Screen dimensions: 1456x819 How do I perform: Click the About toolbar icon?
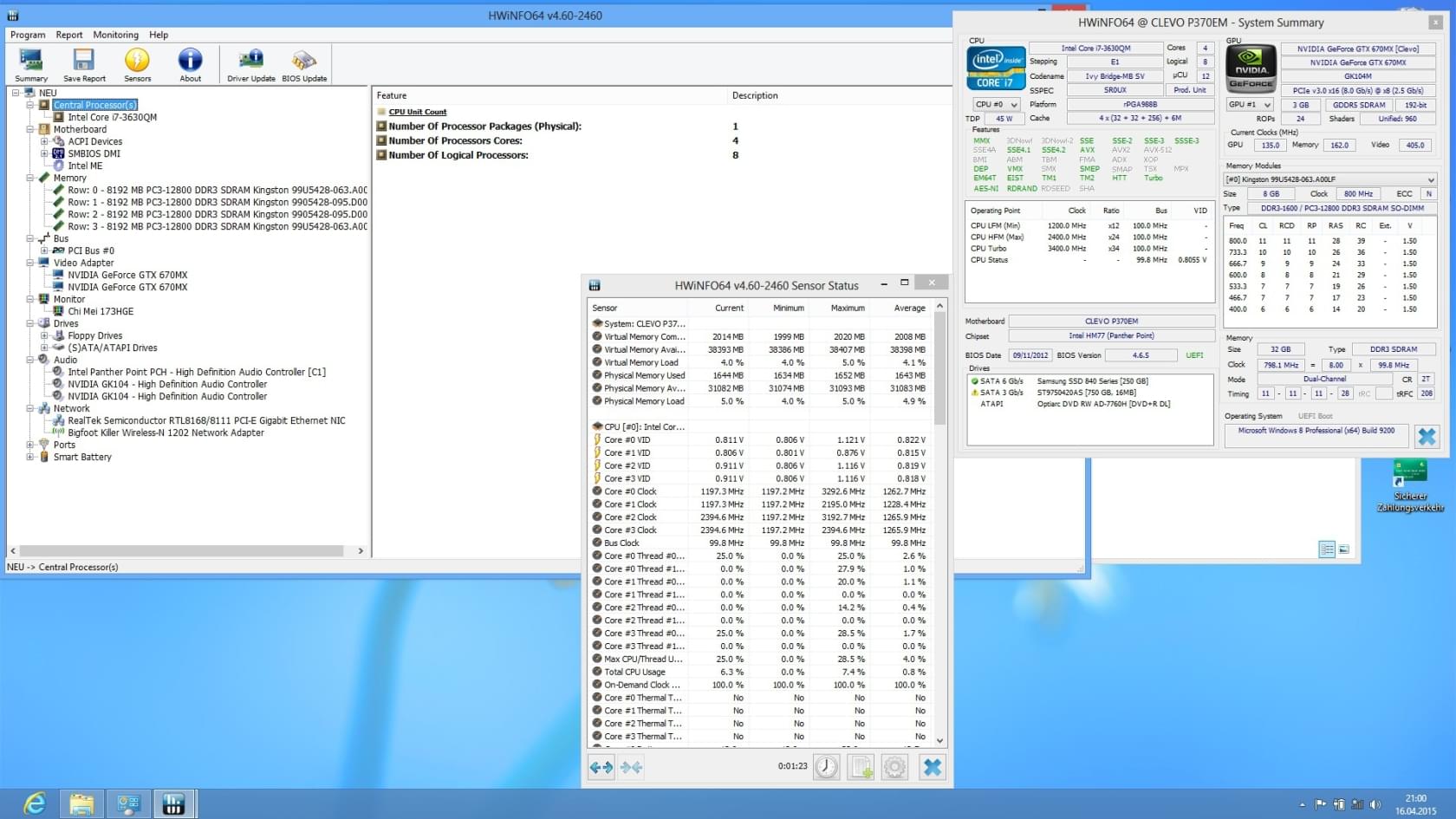190,65
